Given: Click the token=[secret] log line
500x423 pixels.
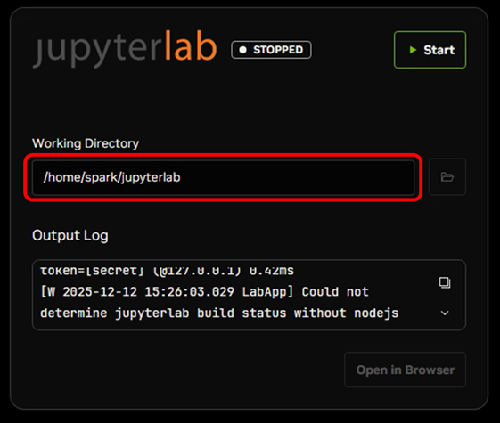Looking at the screenshot, I should click(x=167, y=270).
